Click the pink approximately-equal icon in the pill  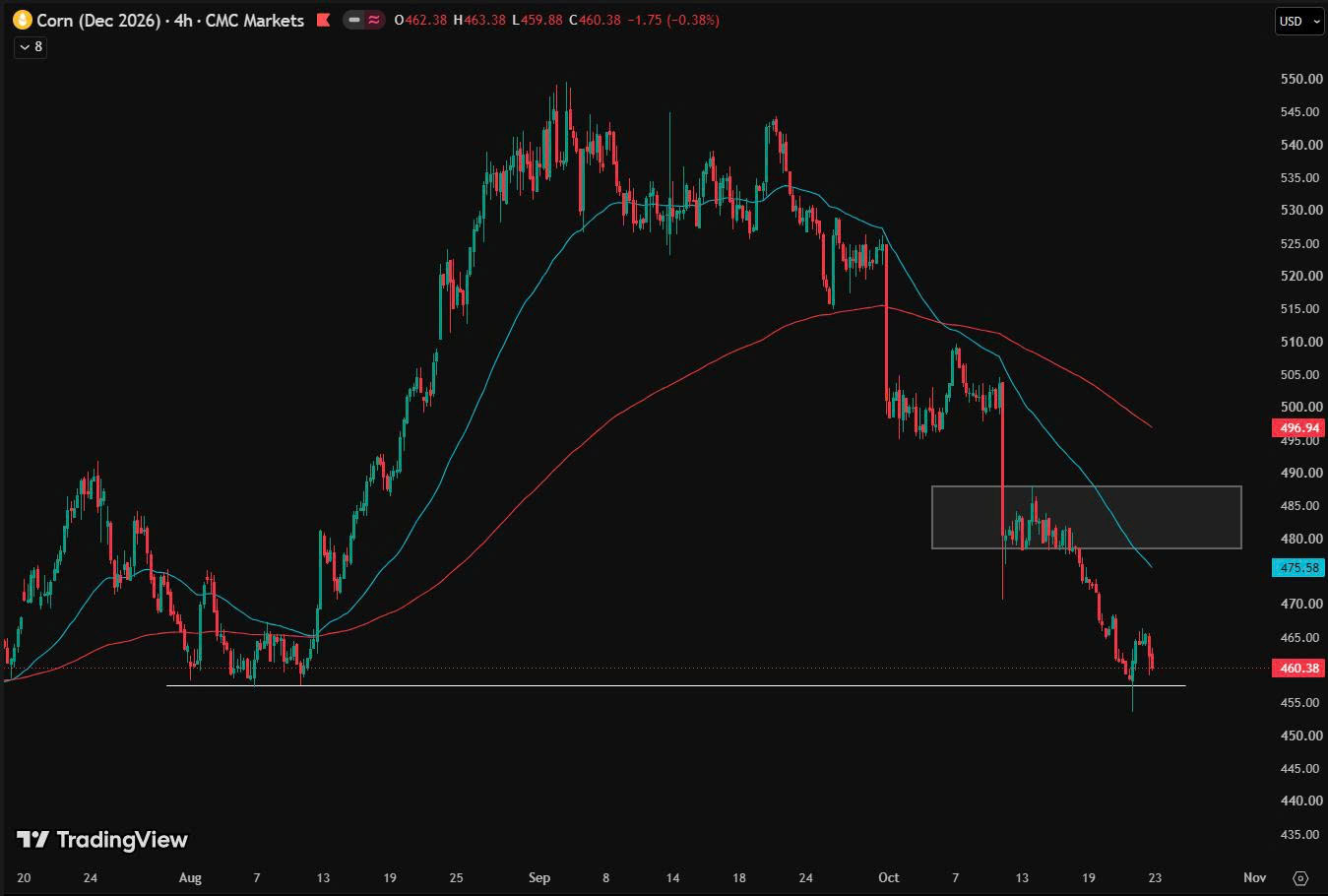point(374,20)
